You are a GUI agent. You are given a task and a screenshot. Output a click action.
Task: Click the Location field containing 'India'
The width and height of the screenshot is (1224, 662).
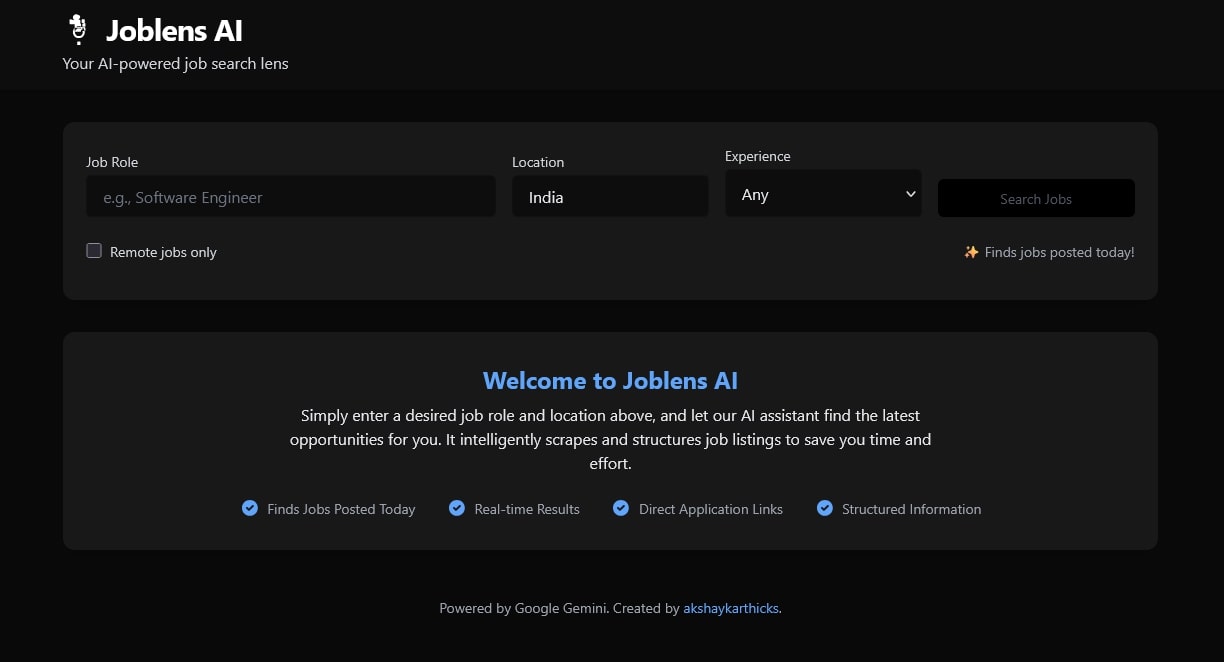coord(610,197)
